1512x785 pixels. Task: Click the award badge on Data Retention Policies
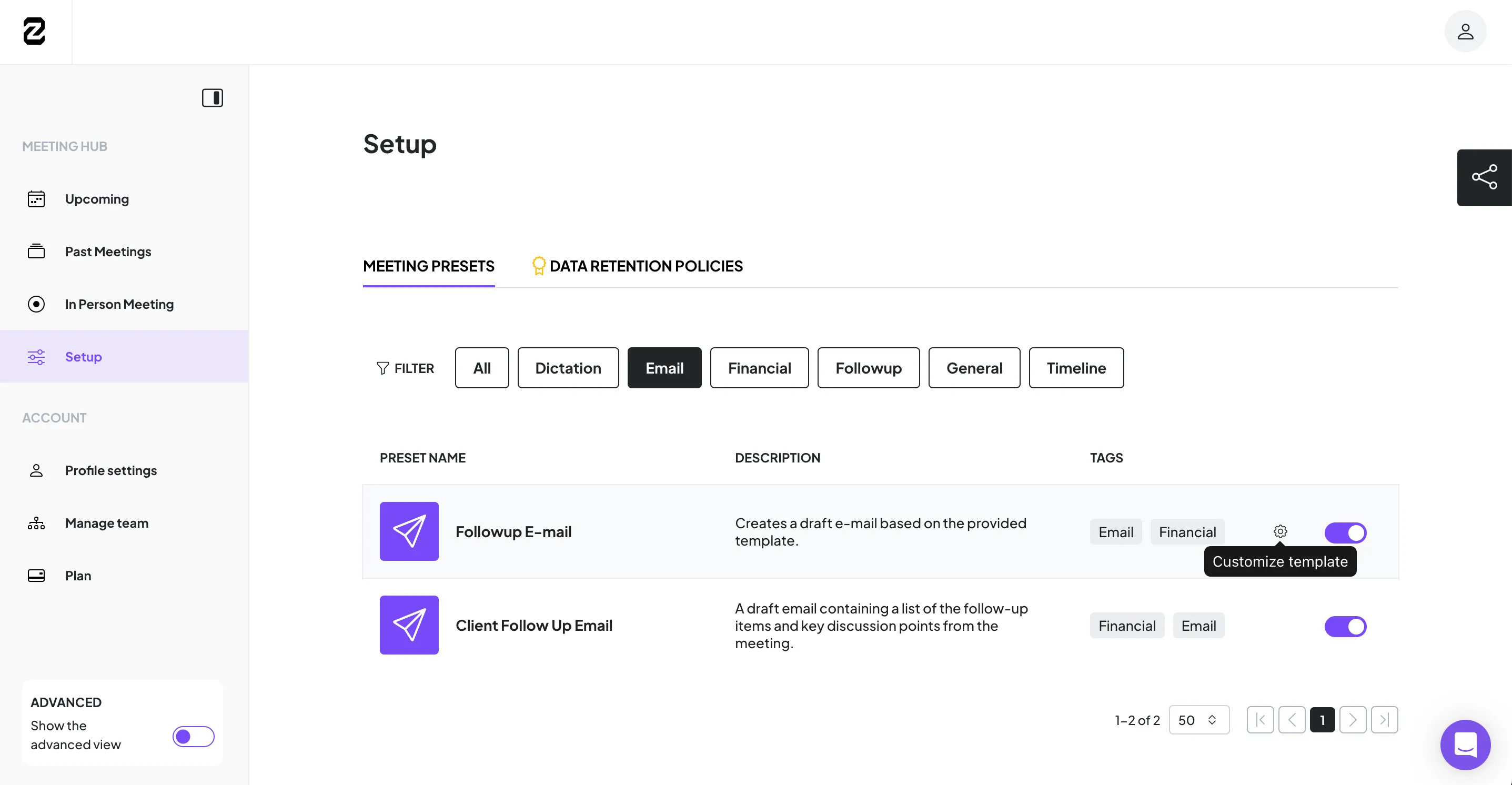(x=538, y=266)
